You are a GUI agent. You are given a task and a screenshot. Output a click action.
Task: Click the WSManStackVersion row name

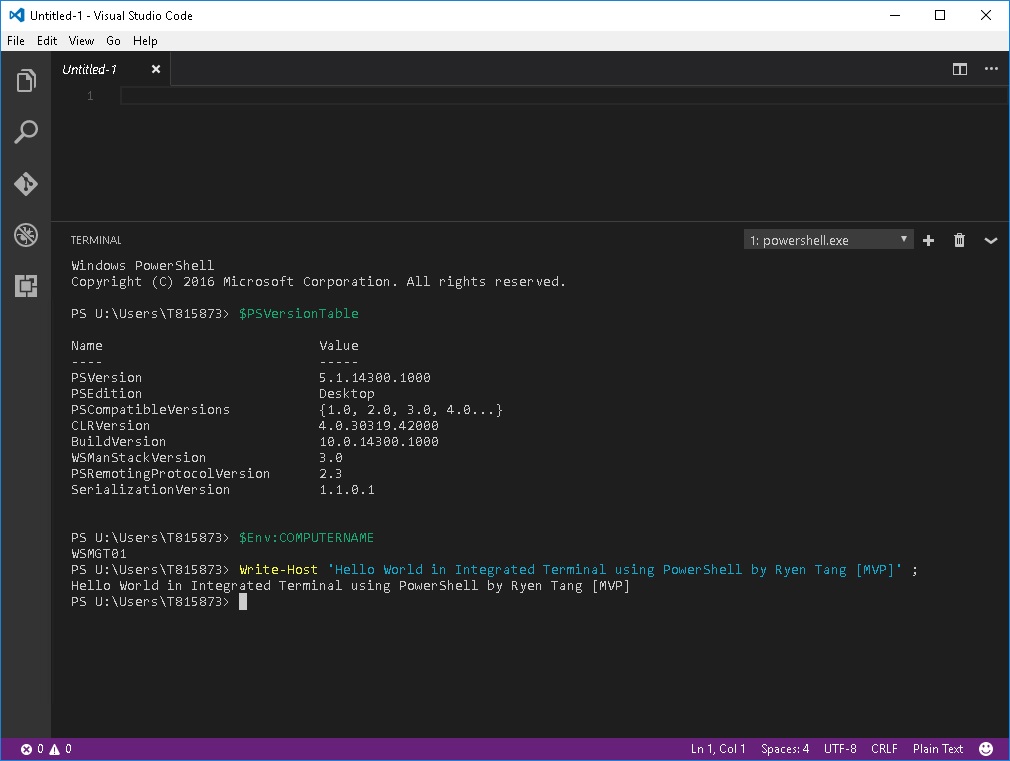[x=138, y=458]
